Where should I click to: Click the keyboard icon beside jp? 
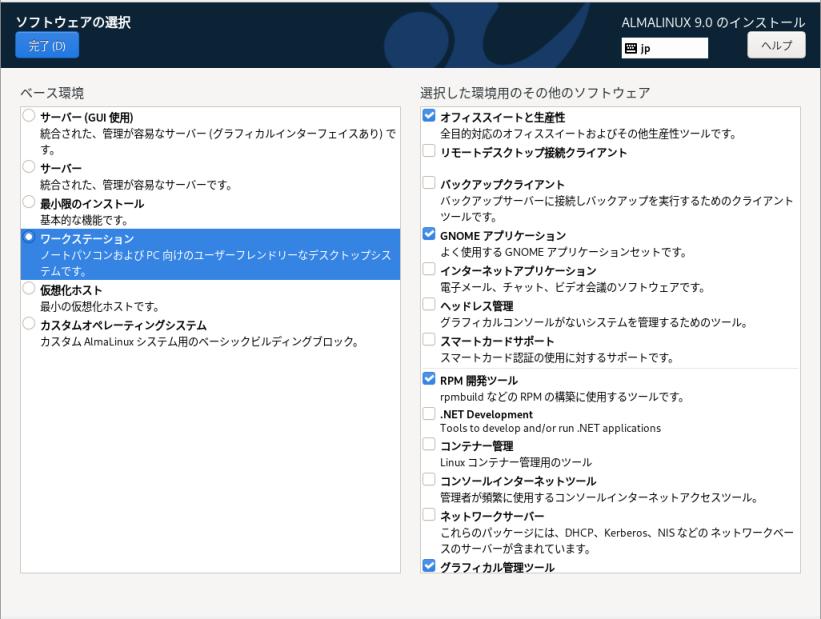(631, 48)
